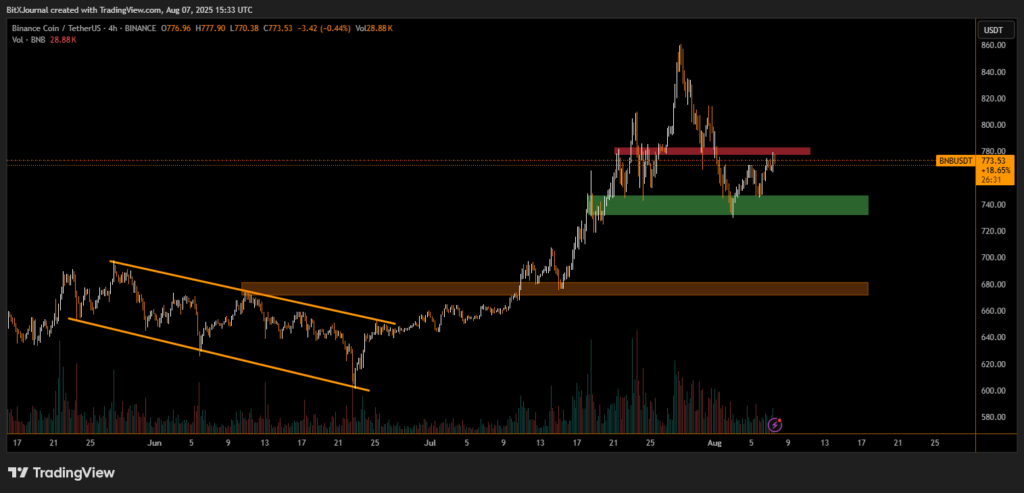Click the purple lightning event icon
This screenshot has width=1024, height=493.
tap(773, 424)
